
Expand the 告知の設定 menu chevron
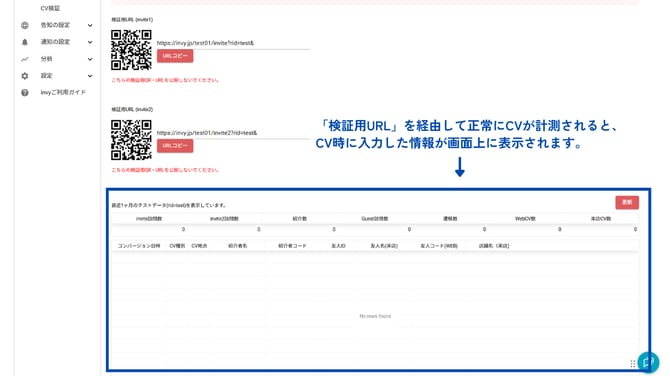pos(90,25)
